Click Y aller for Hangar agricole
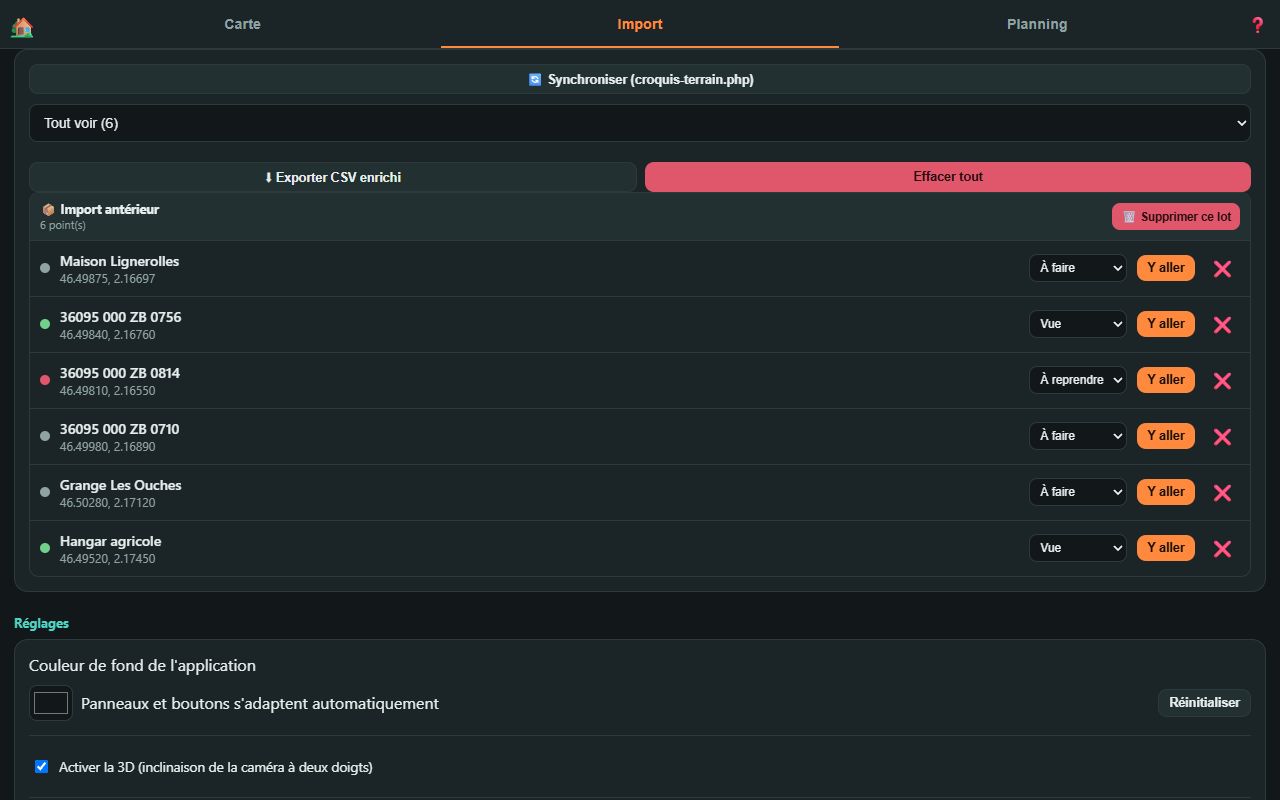The height and width of the screenshot is (800, 1280). (x=1166, y=548)
